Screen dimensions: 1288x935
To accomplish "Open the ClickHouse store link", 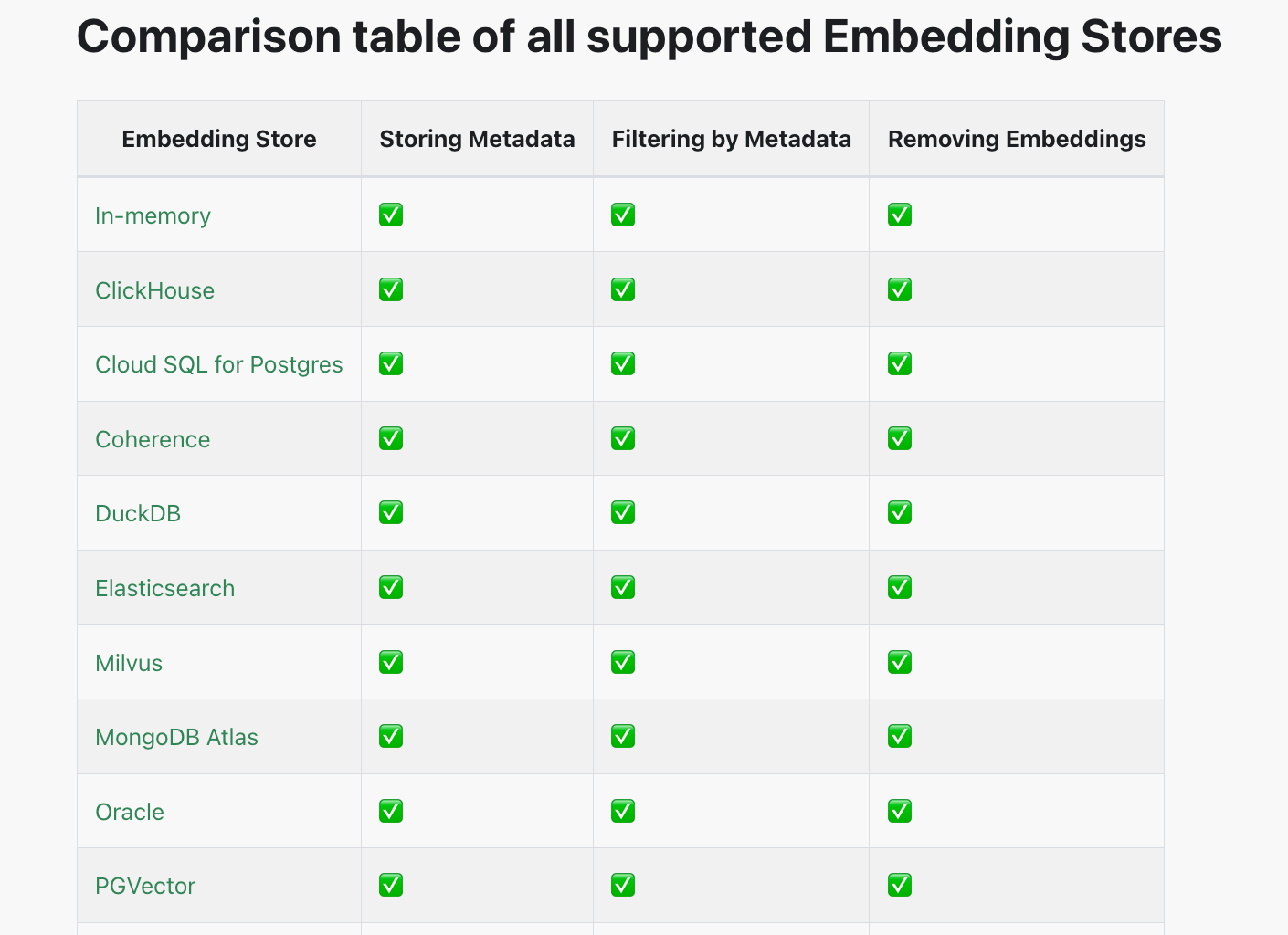I will tap(154, 290).
